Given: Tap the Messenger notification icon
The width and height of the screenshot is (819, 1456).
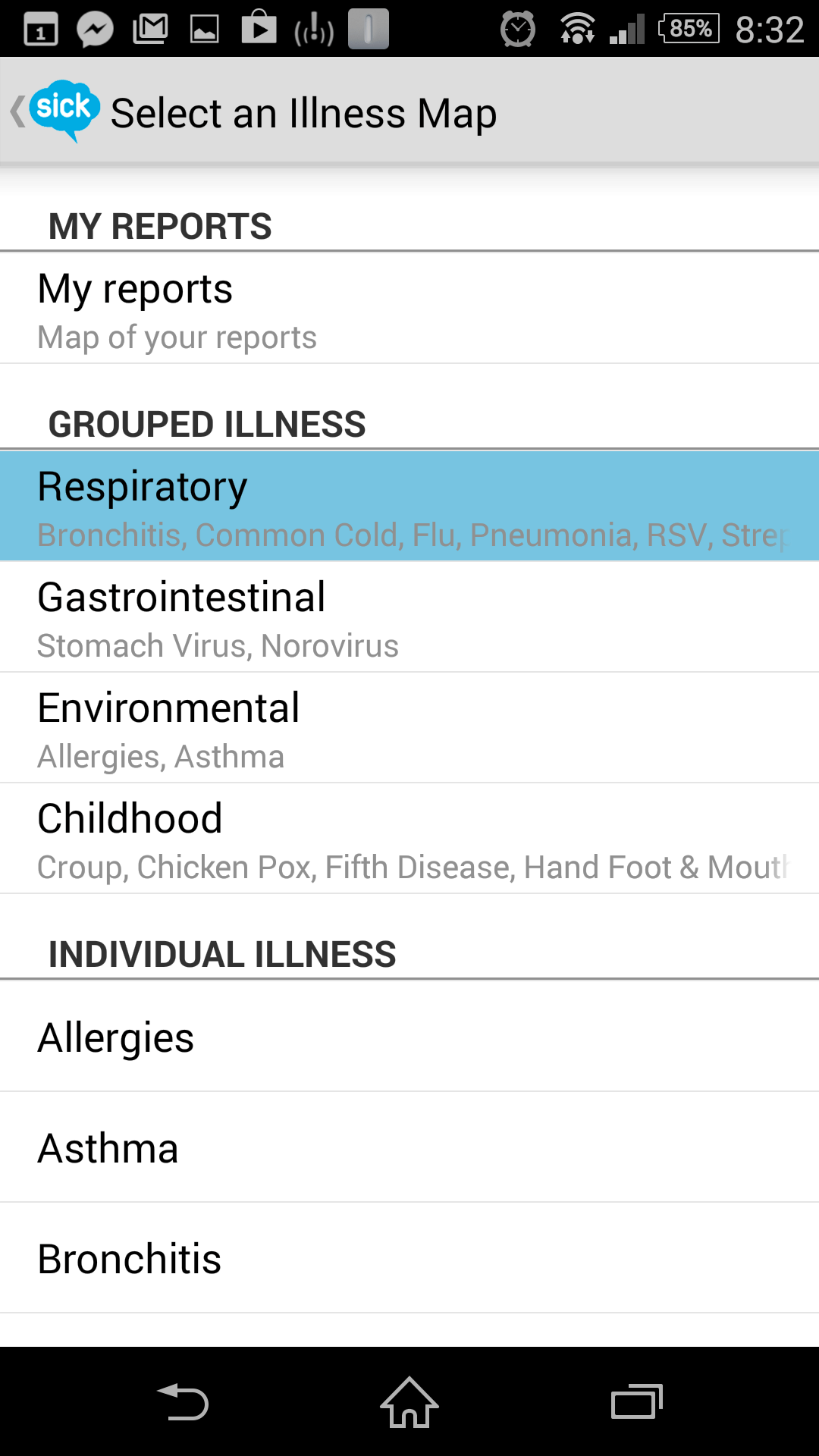Looking at the screenshot, I should pyautogui.click(x=96, y=30).
